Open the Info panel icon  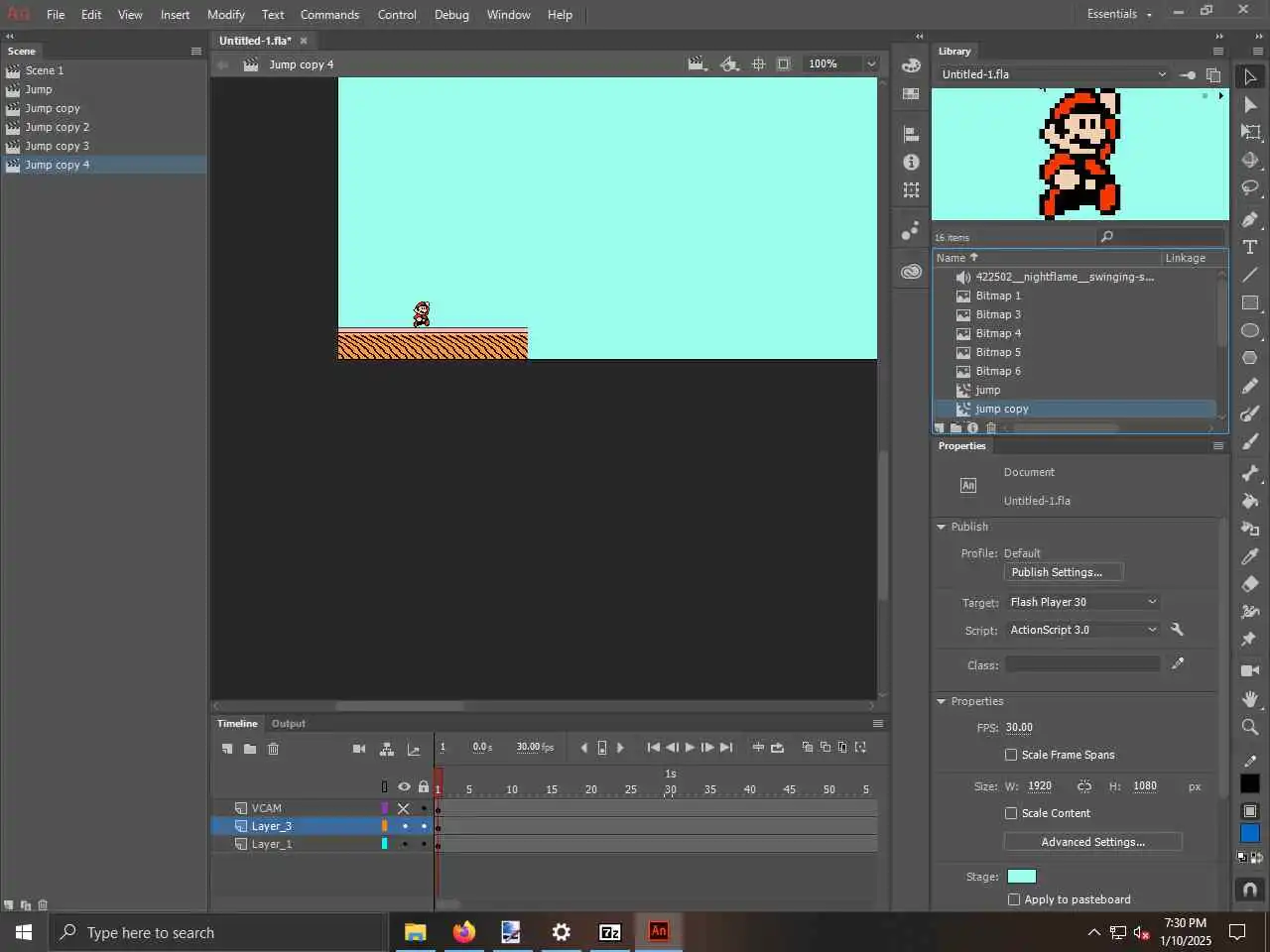[911, 162]
